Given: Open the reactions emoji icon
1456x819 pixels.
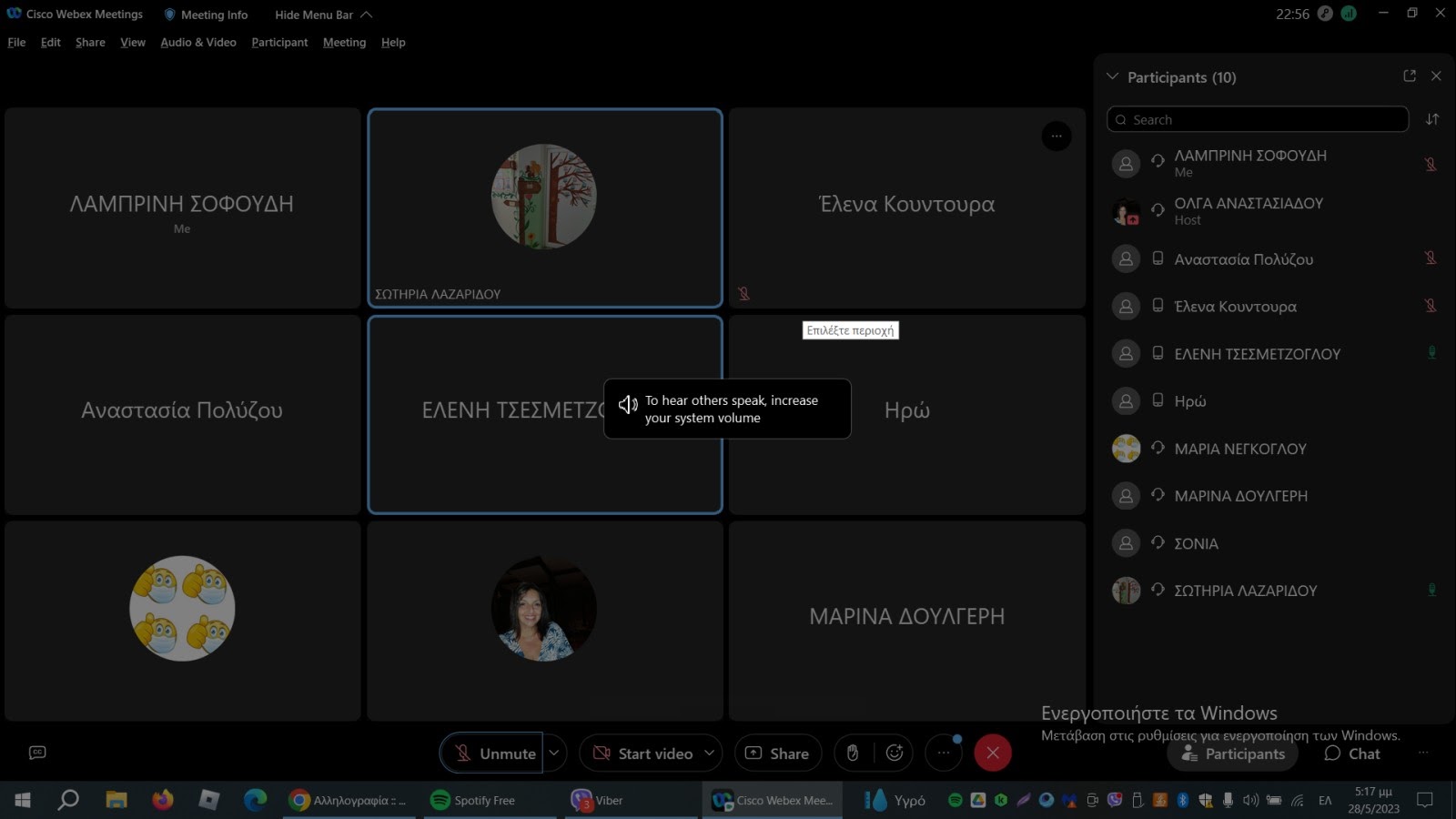Looking at the screenshot, I should tap(895, 753).
